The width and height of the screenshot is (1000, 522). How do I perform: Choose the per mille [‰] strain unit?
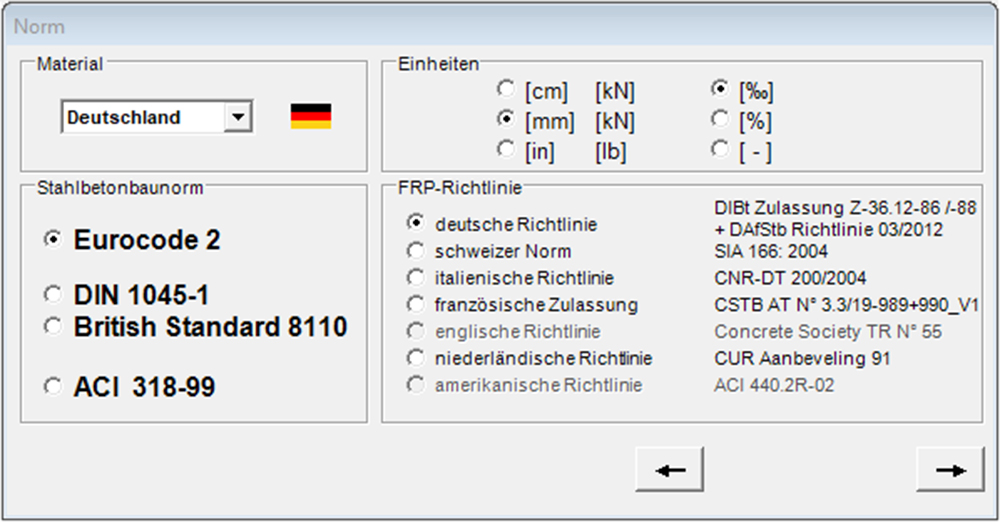pos(720,89)
